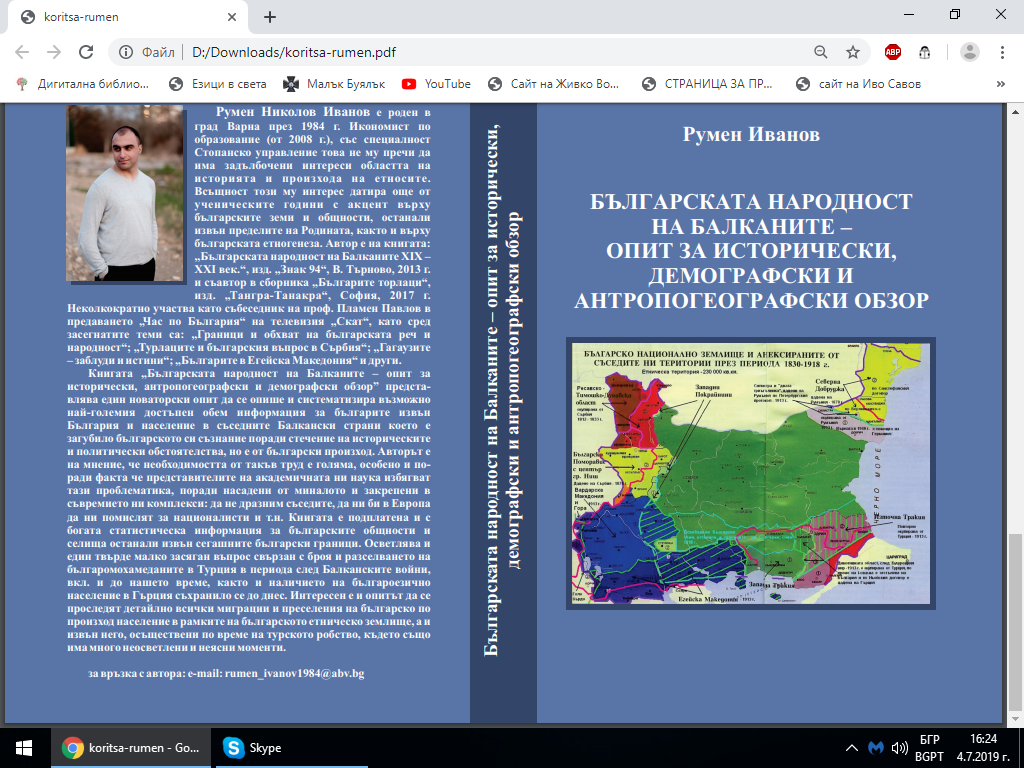Open the YouTube bookmark
The width and height of the screenshot is (1024, 768).
pyautogui.click(x=436, y=84)
